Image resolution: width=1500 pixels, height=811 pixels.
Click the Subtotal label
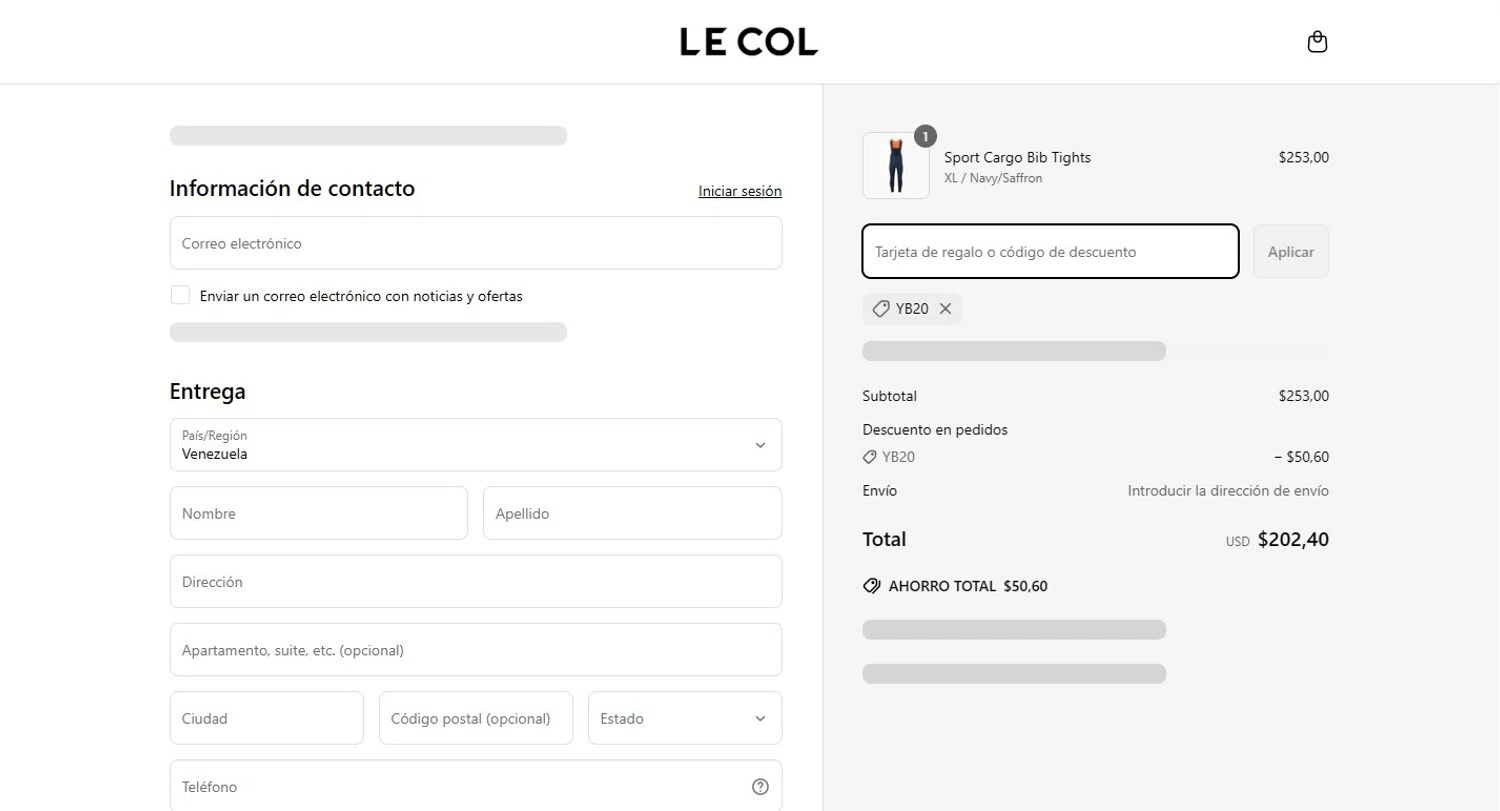(x=889, y=396)
